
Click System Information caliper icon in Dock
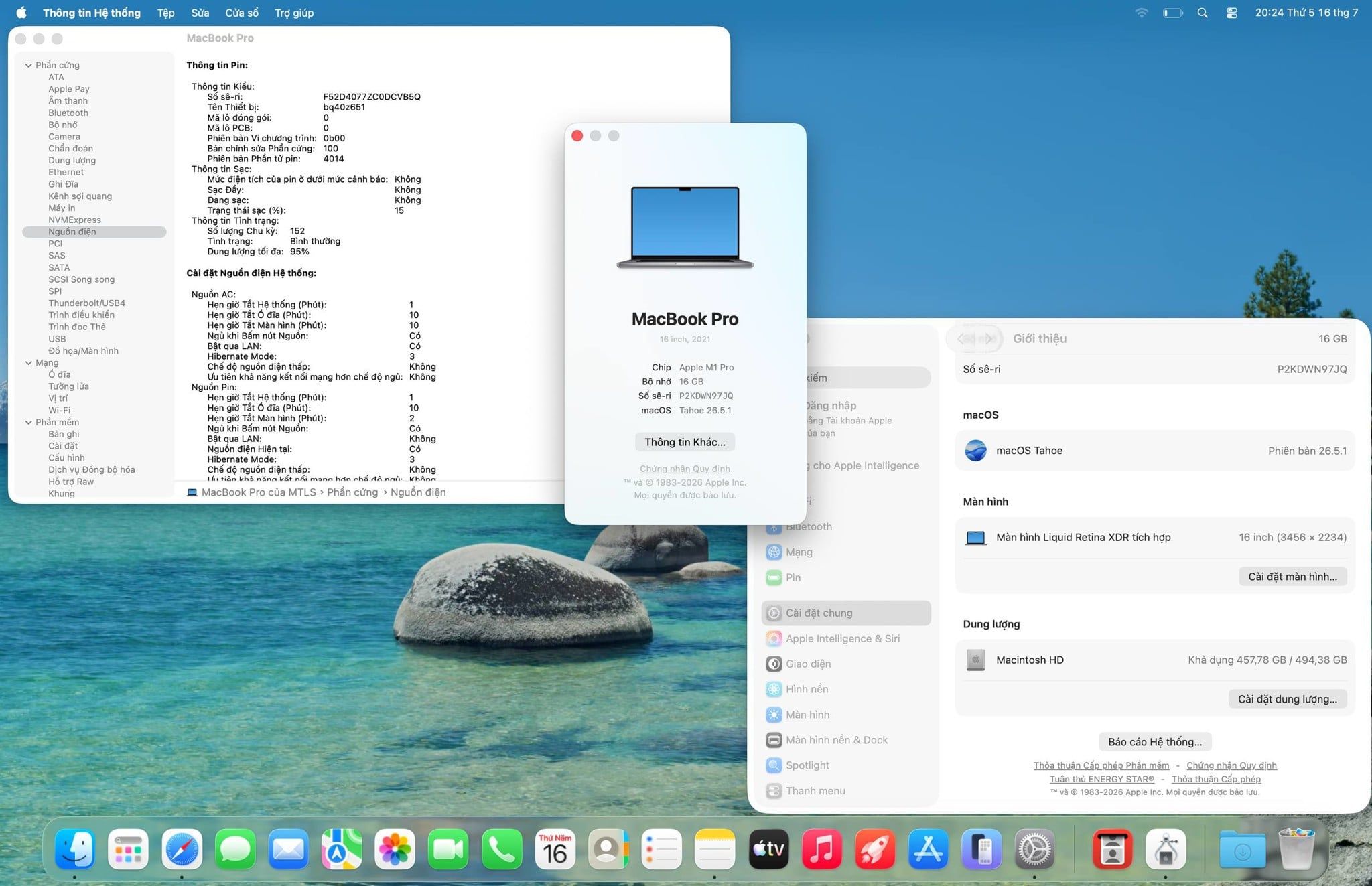point(1166,849)
